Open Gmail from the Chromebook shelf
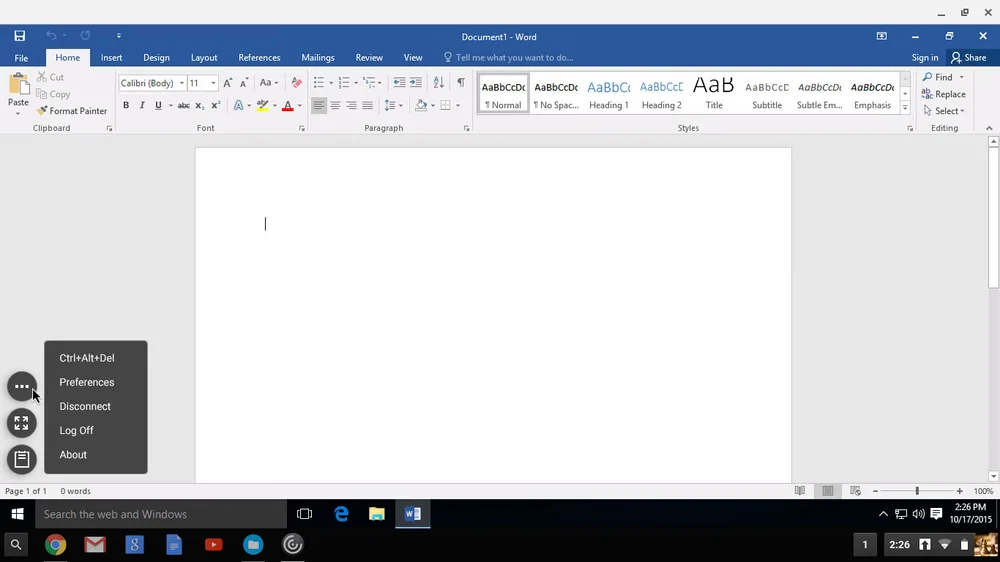Viewport: 1000px width, 562px height. (x=95, y=545)
